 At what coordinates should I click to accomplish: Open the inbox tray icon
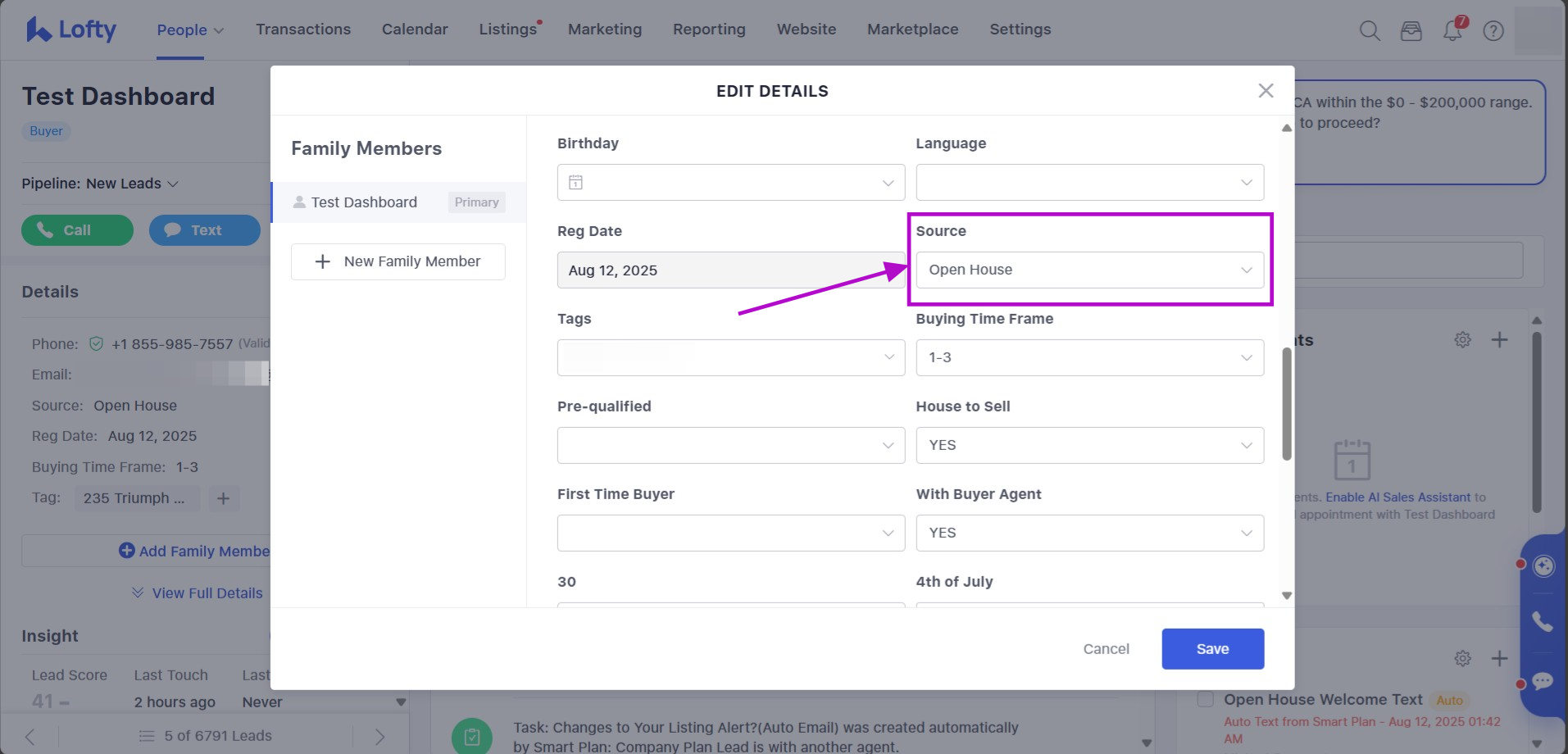[x=1411, y=31]
